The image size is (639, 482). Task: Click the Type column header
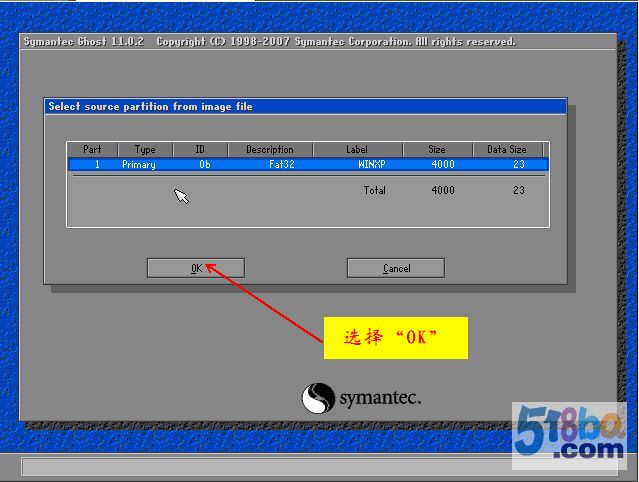click(x=145, y=150)
